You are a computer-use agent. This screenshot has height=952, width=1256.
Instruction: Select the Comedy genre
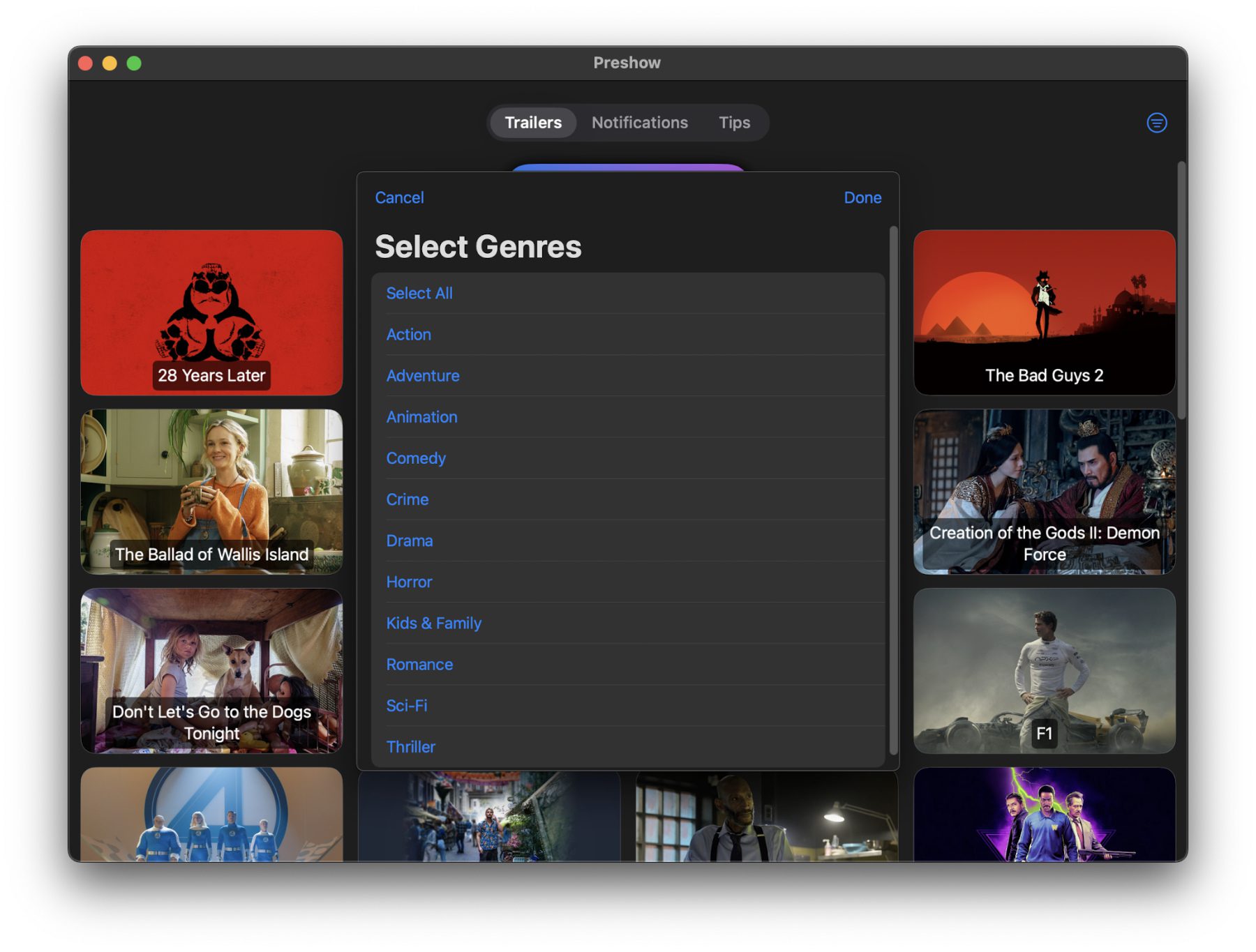coord(416,458)
